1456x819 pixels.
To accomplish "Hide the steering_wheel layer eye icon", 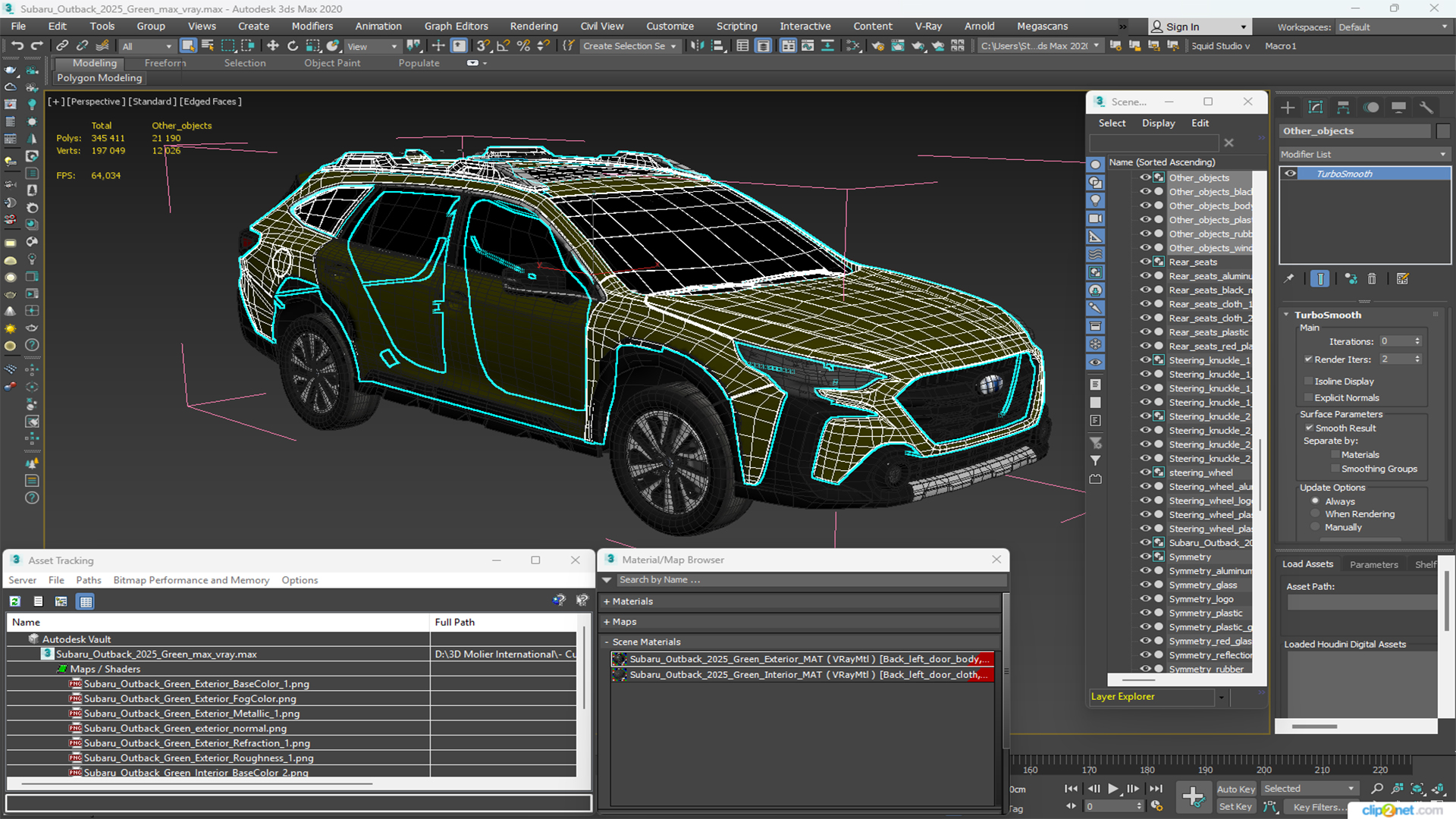I will [x=1145, y=472].
